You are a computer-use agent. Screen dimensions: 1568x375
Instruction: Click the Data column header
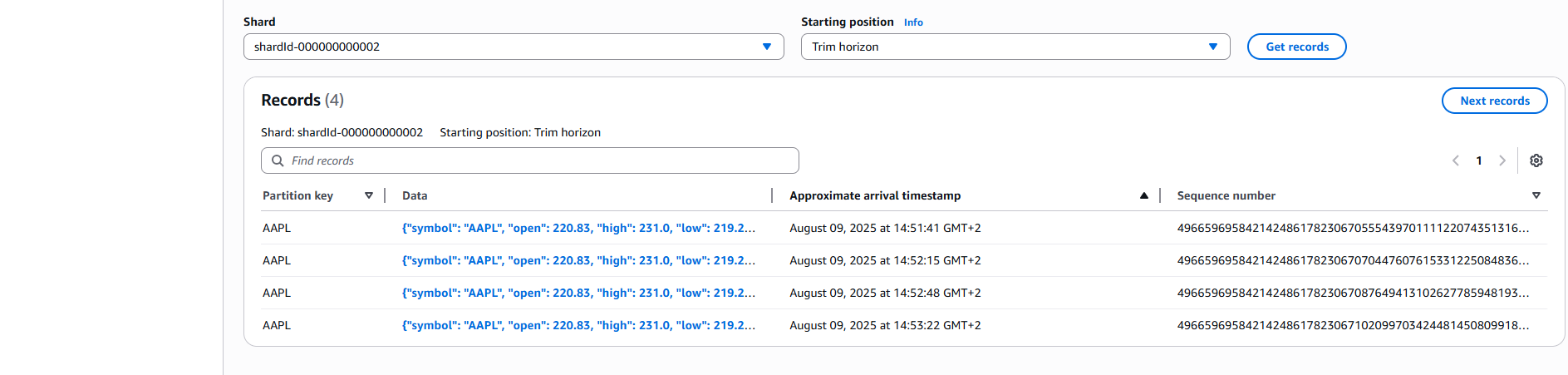point(415,195)
